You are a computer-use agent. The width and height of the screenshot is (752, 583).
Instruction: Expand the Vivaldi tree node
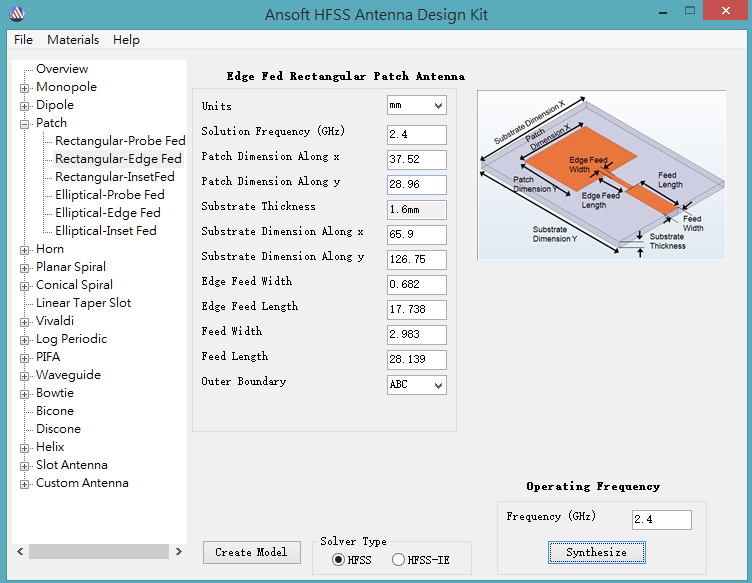tap(24, 322)
